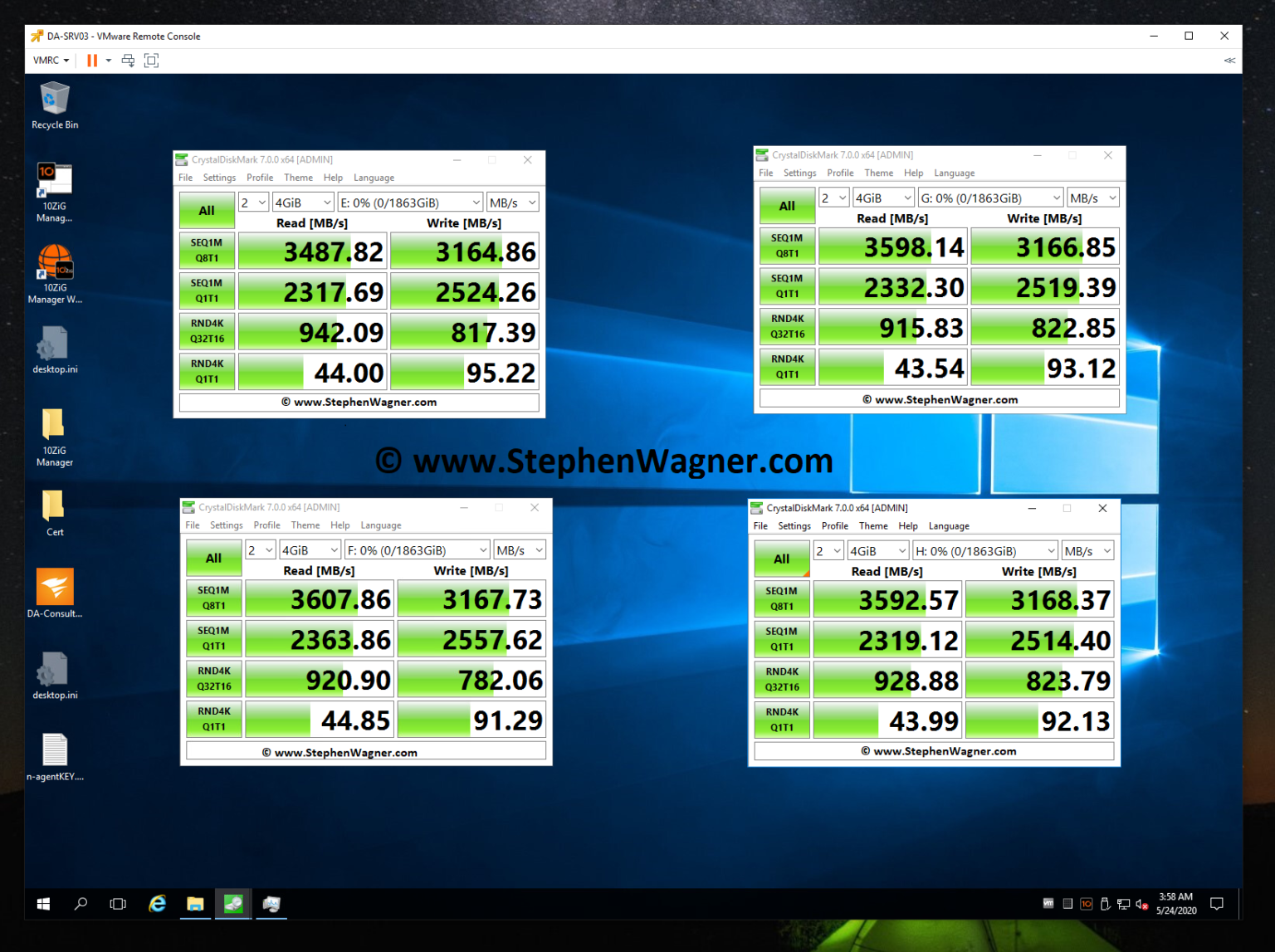Viewport: 1275px width, 952px height.
Task: Open File Explorer from the taskbar
Action: [x=195, y=904]
